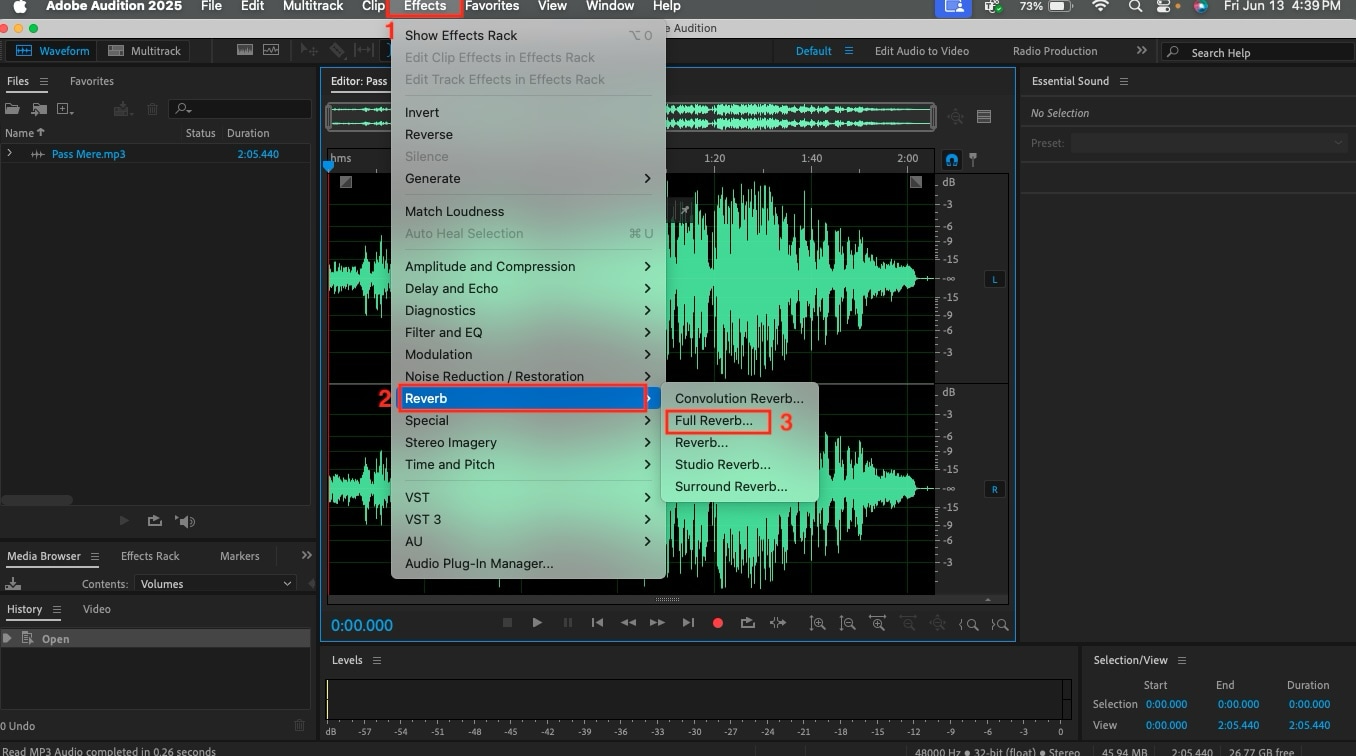Select Edit Audio to Video workspace
The image size is (1356, 756).
(922, 51)
